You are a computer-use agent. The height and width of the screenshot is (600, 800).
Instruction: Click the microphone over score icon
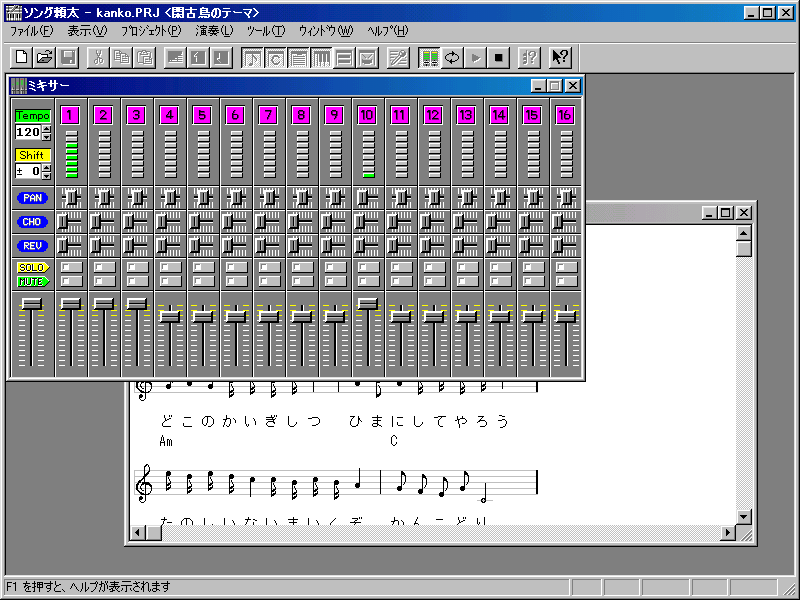398,58
